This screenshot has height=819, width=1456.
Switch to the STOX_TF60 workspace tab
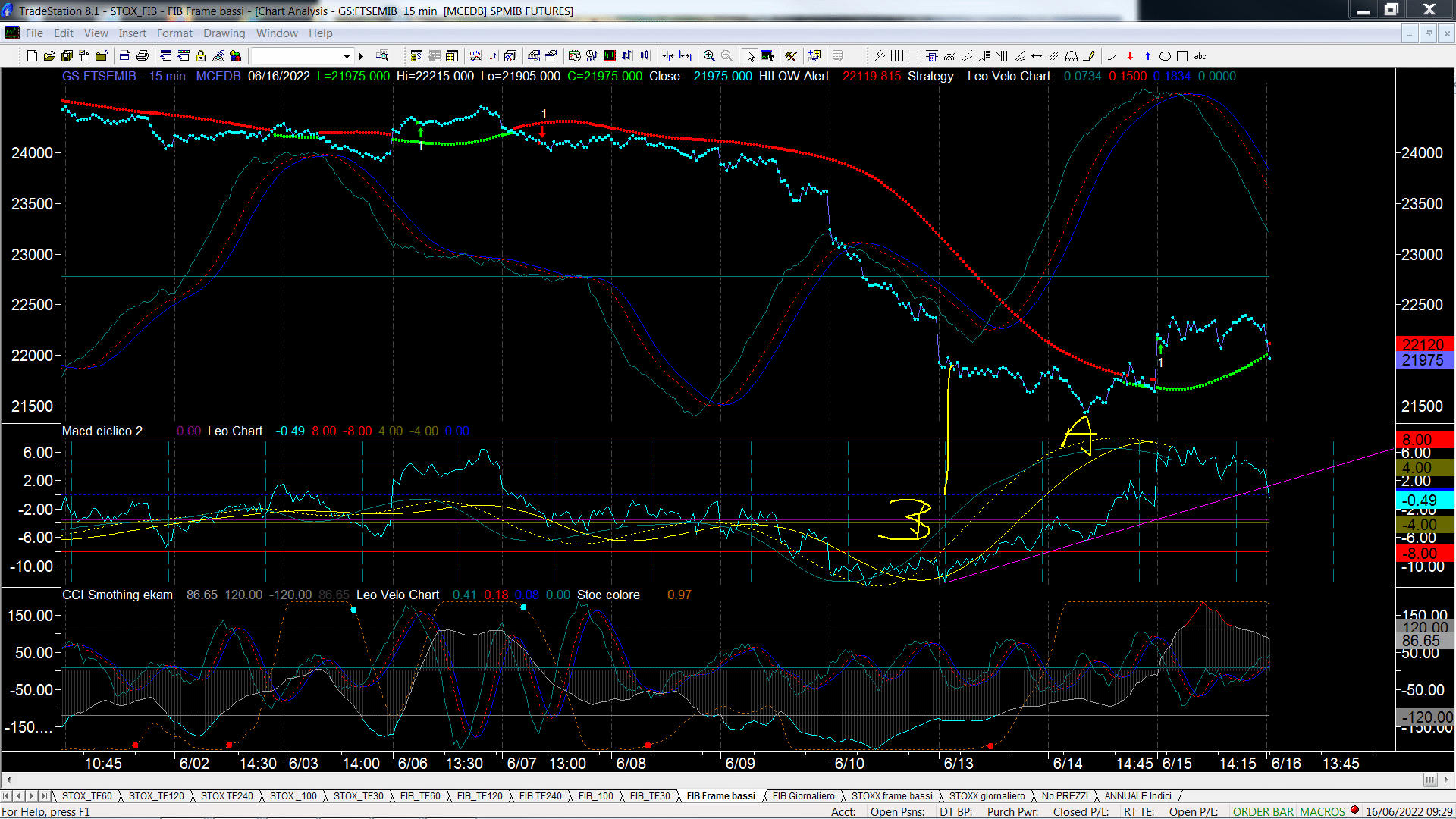(x=86, y=795)
